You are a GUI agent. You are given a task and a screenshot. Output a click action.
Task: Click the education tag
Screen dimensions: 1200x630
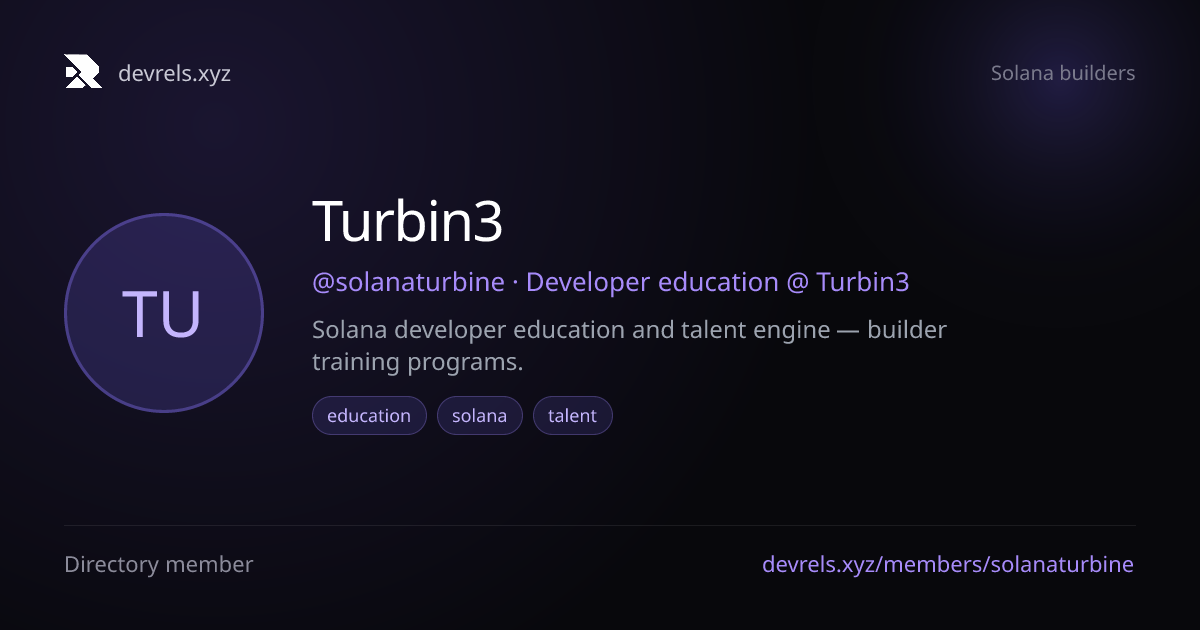coord(369,416)
